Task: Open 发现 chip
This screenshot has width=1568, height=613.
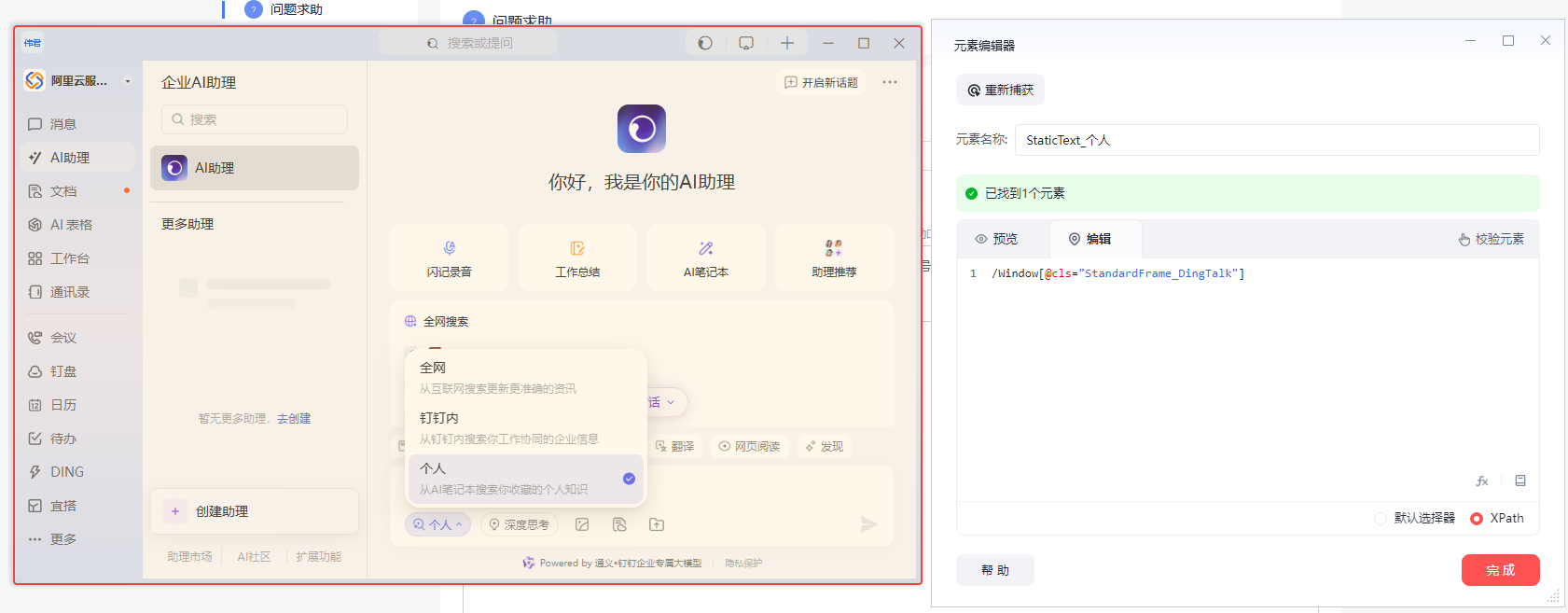Action: [x=825, y=446]
